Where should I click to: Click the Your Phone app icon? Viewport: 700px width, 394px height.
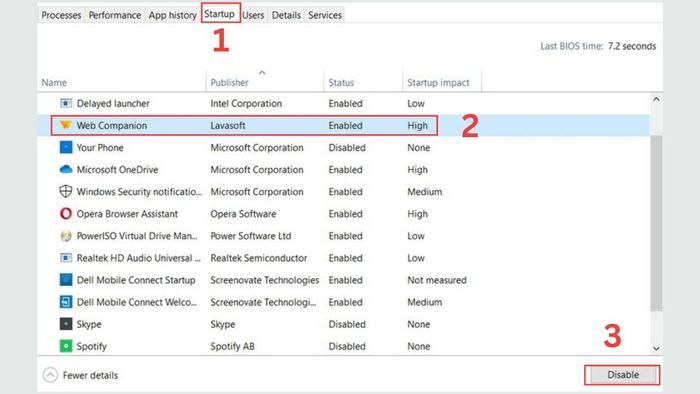click(x=66, y=147)
